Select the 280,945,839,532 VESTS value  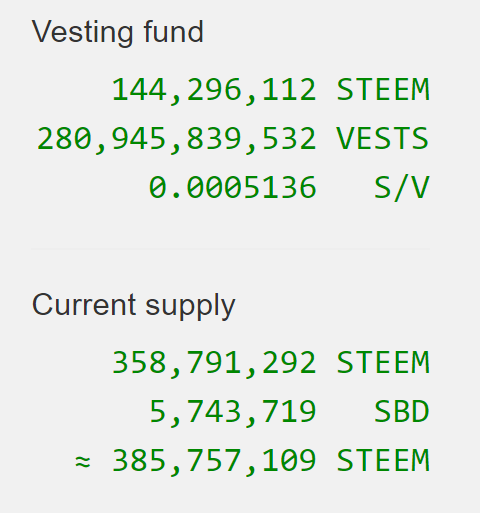tap(233, 139)
